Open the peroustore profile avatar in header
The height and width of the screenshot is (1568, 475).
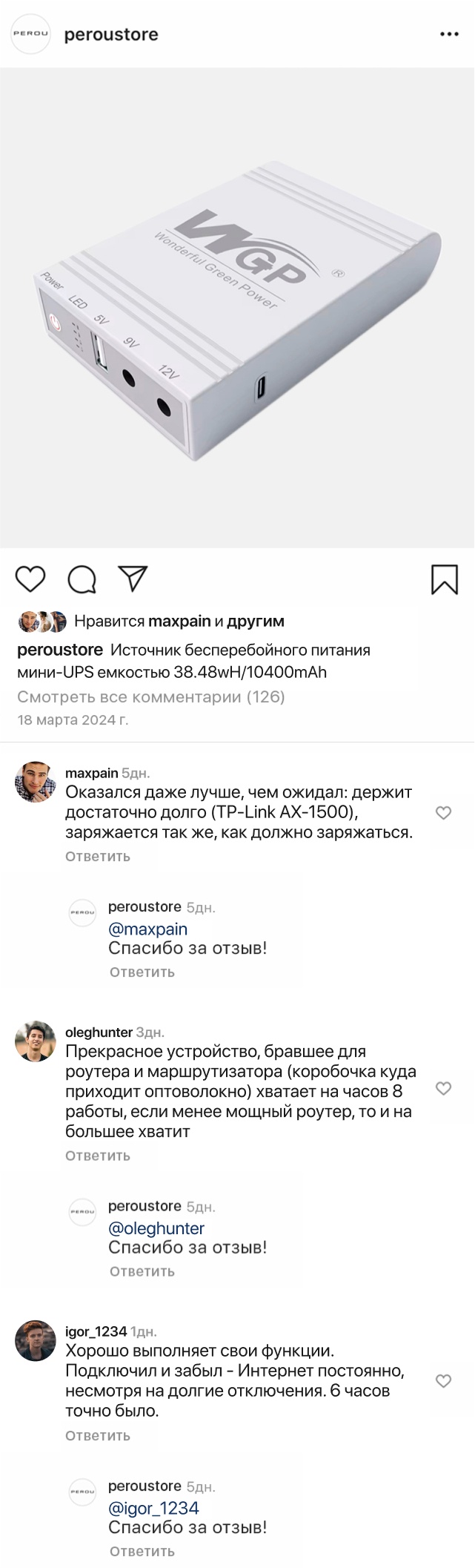(x=30, y=34)
